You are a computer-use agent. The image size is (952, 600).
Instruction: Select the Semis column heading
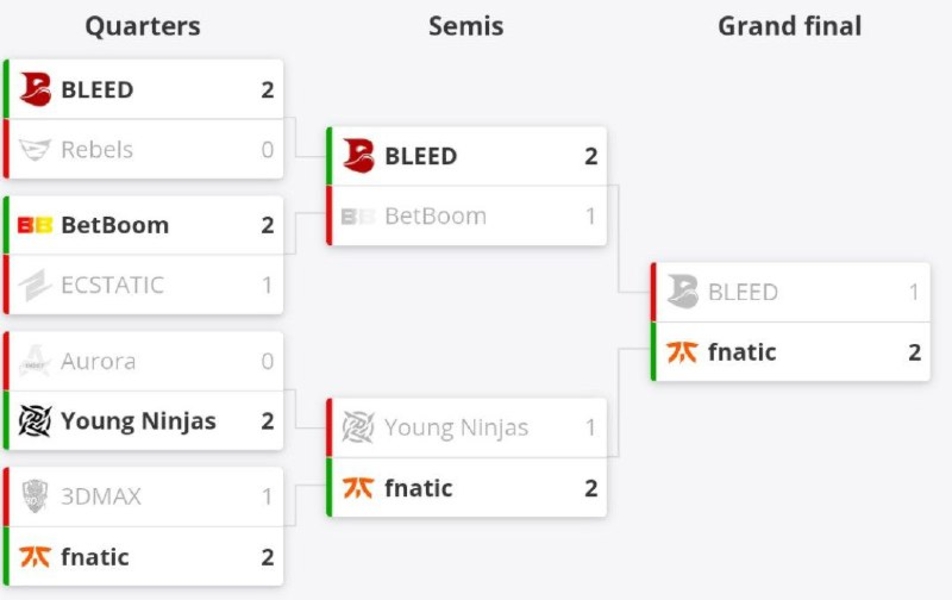[x=466, y=26]
